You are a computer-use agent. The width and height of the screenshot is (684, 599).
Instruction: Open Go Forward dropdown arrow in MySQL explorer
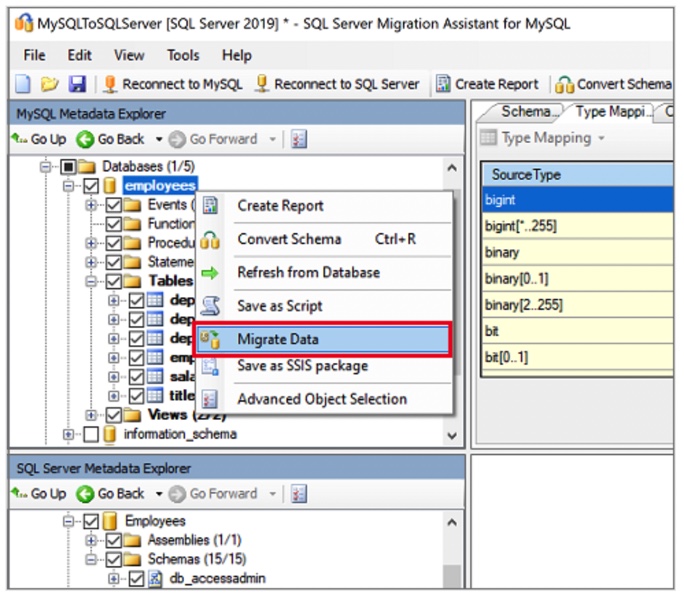[273, 140]
